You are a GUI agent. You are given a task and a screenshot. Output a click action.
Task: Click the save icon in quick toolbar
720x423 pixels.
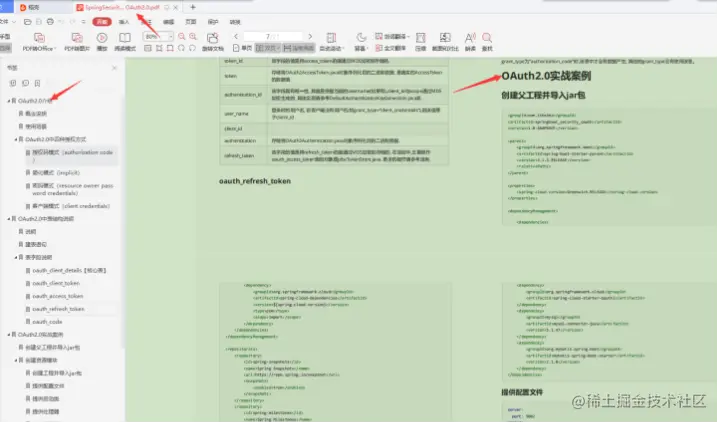pyautogui.click(x=39, y=22)
